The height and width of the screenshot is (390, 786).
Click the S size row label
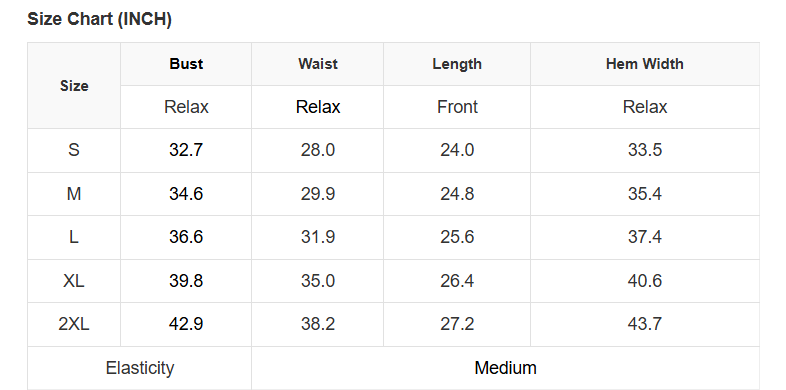(74, 150)
